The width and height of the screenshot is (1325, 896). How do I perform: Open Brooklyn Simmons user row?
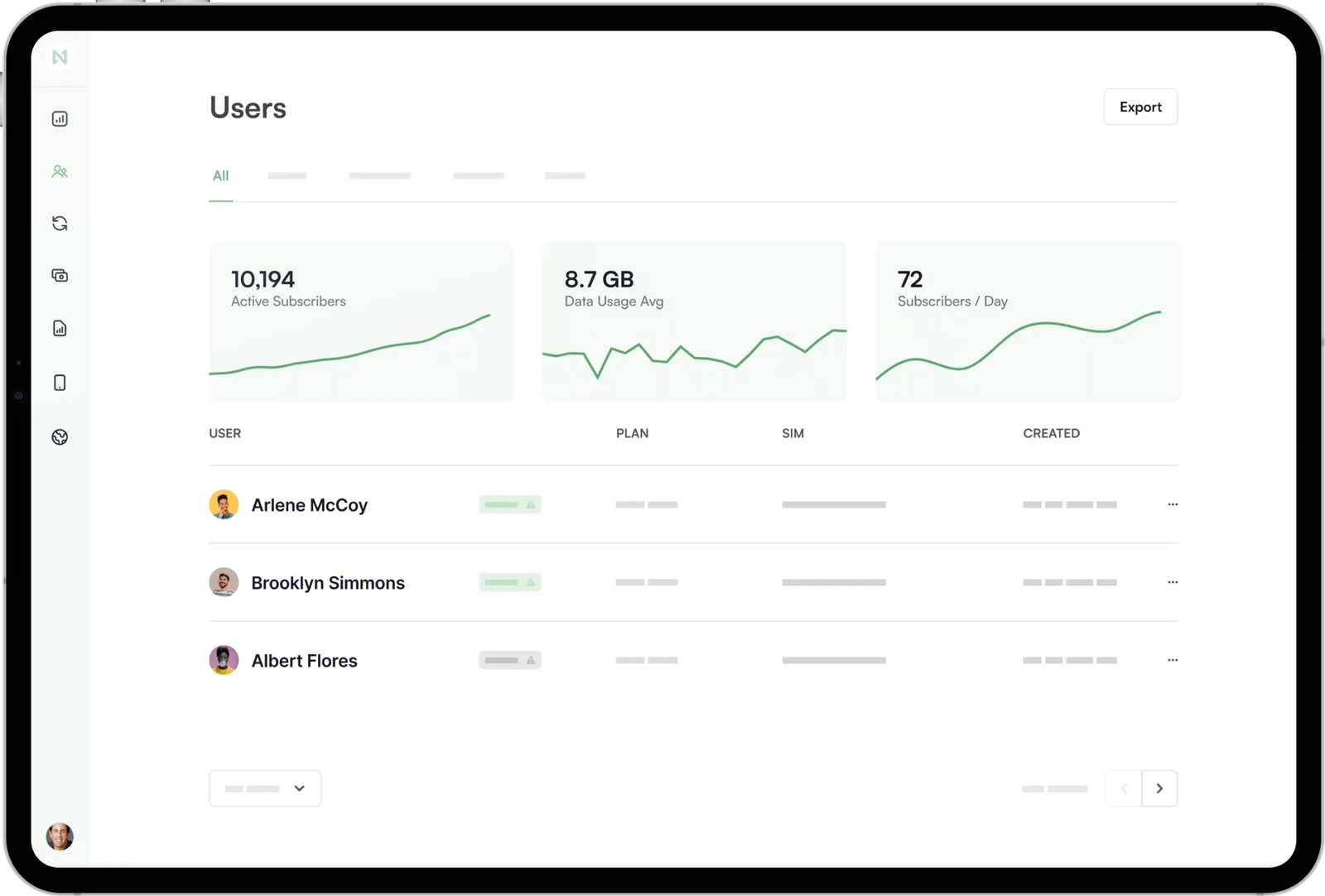point(693,582)
